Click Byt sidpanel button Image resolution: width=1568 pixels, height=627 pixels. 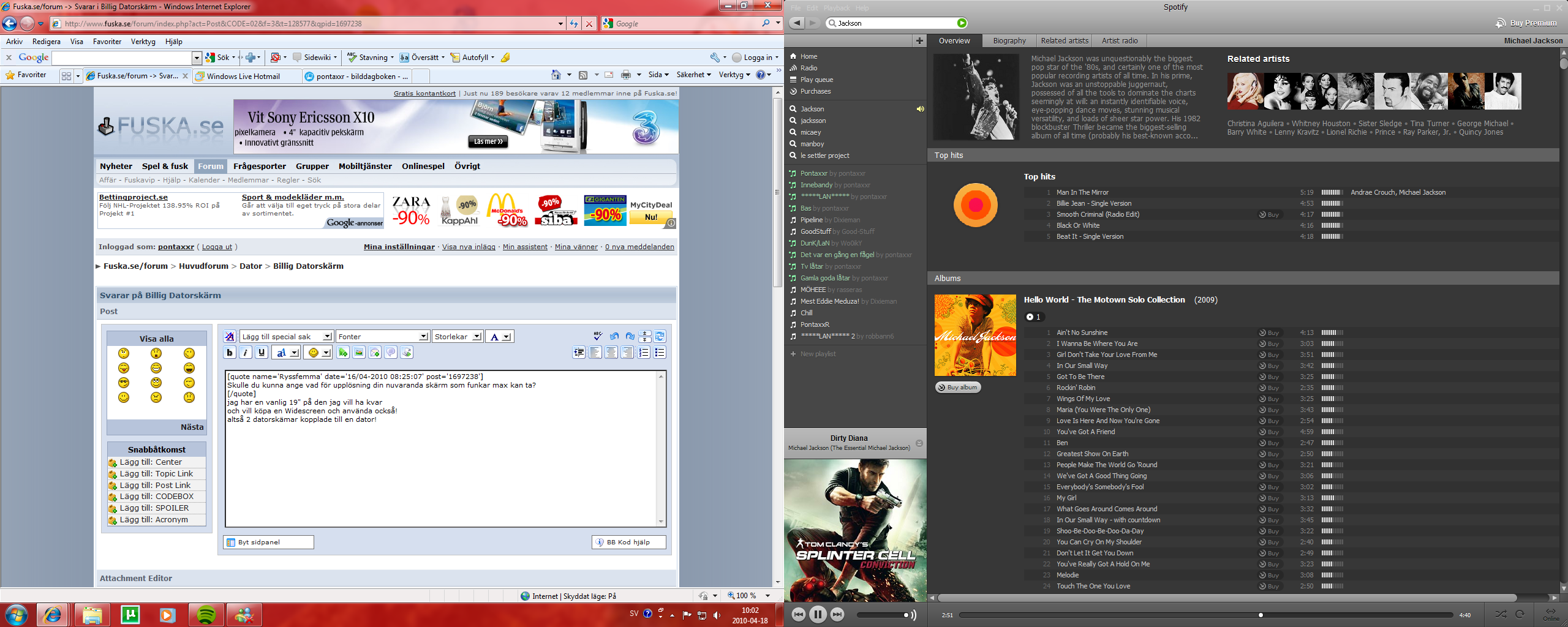pyautogui.click(x=269, y=542)
